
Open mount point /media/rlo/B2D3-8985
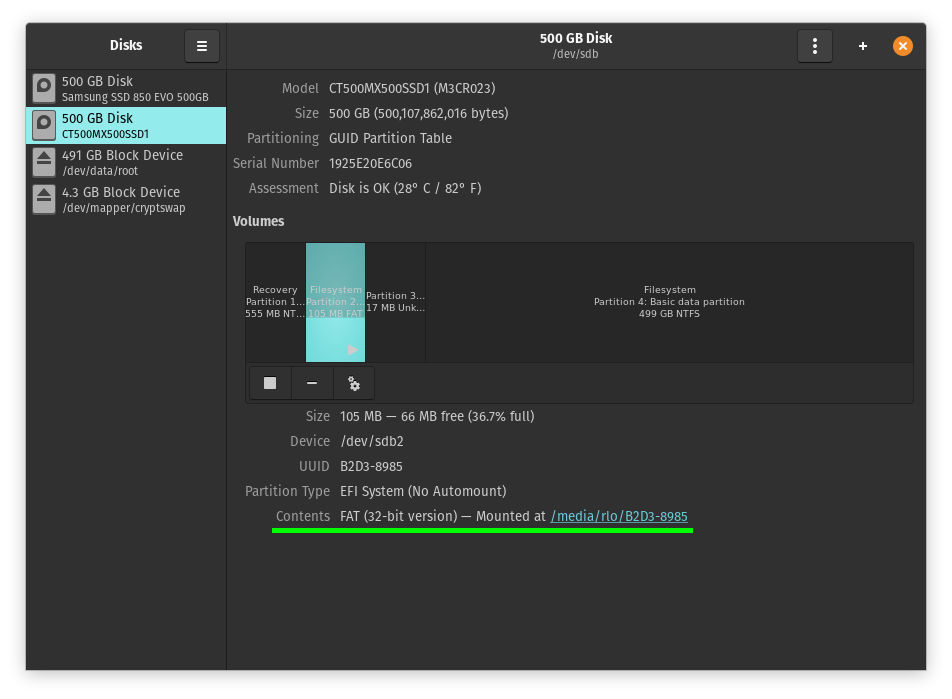click(618, 516)
